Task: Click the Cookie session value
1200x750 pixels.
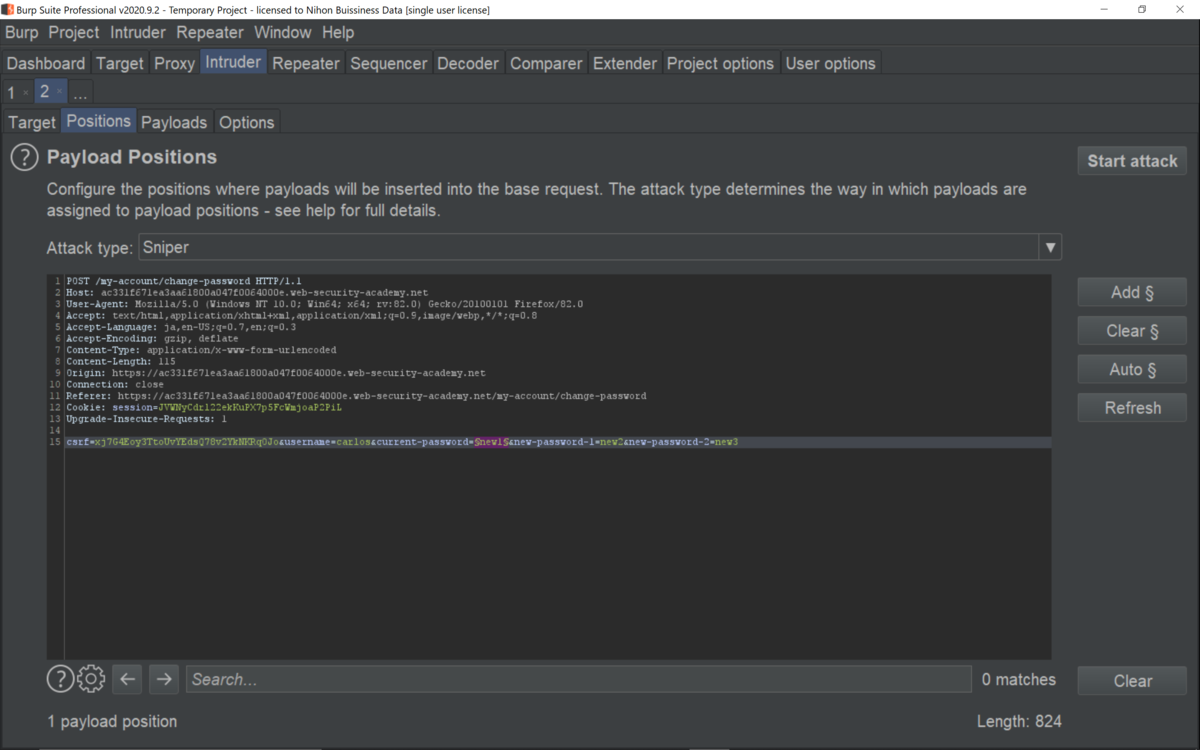Action: (x=249, y=408)
